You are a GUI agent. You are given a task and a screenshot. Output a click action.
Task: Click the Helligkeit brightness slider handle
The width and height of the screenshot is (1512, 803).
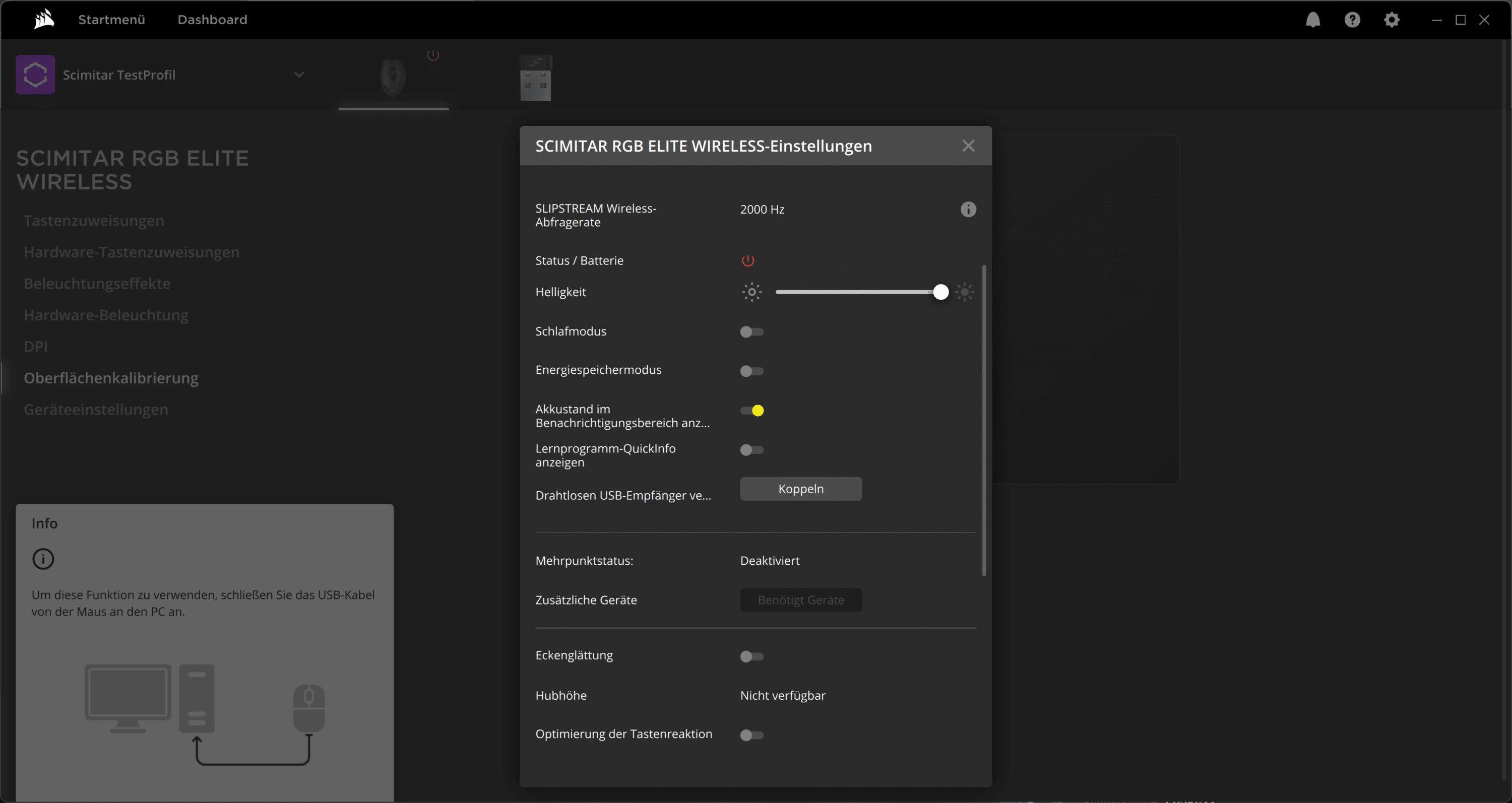[940, 292]
